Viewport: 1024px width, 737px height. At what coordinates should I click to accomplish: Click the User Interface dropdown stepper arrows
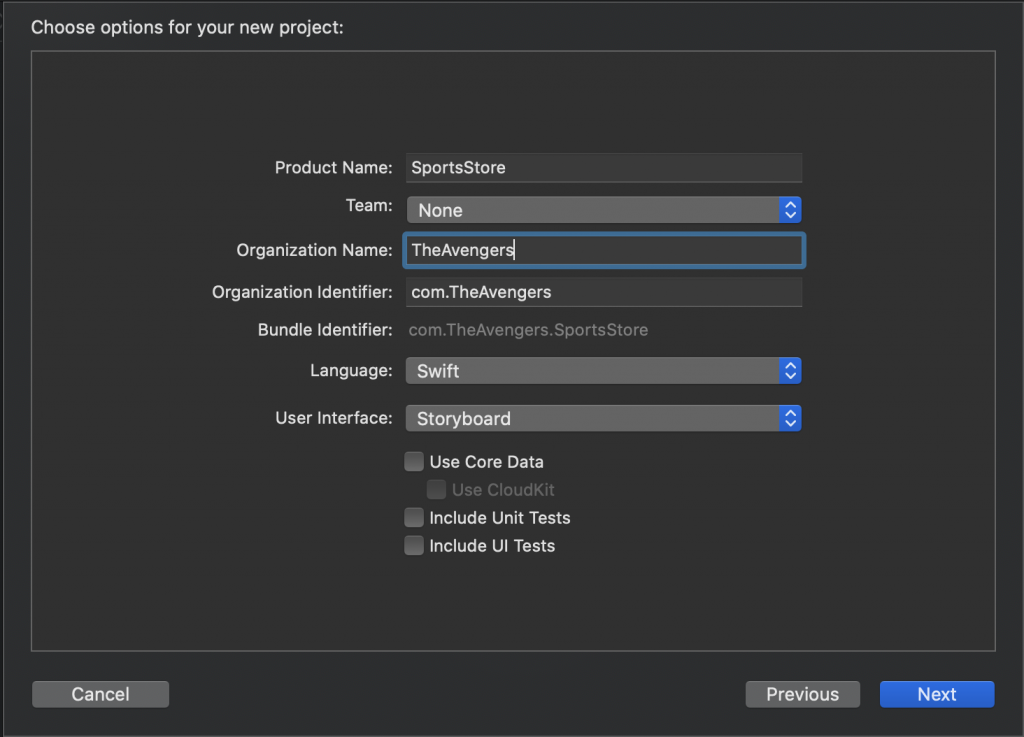tap(790, 418)
